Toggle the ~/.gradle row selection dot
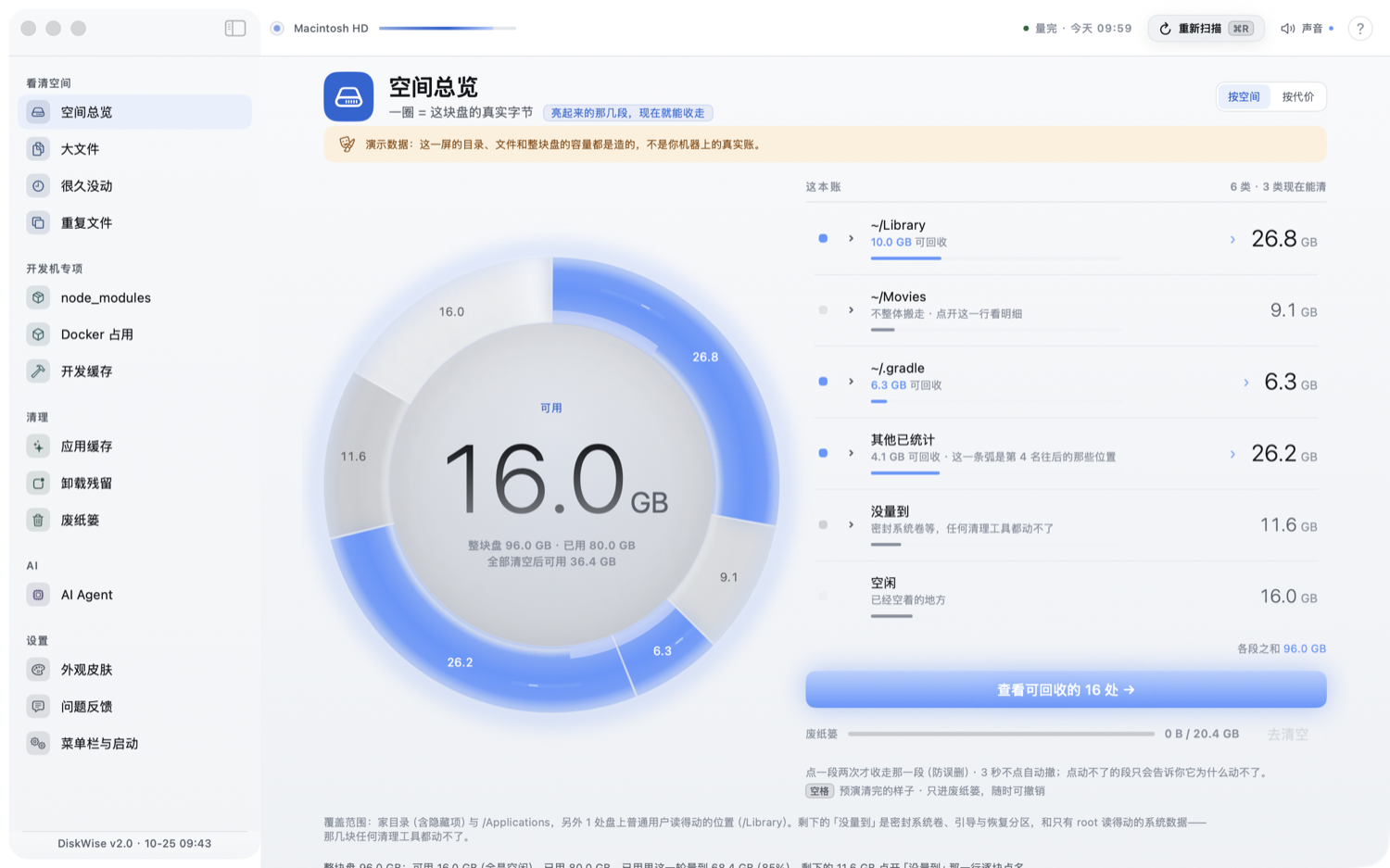Viewport: 1390px width, 868px height. tap(823, 382)
